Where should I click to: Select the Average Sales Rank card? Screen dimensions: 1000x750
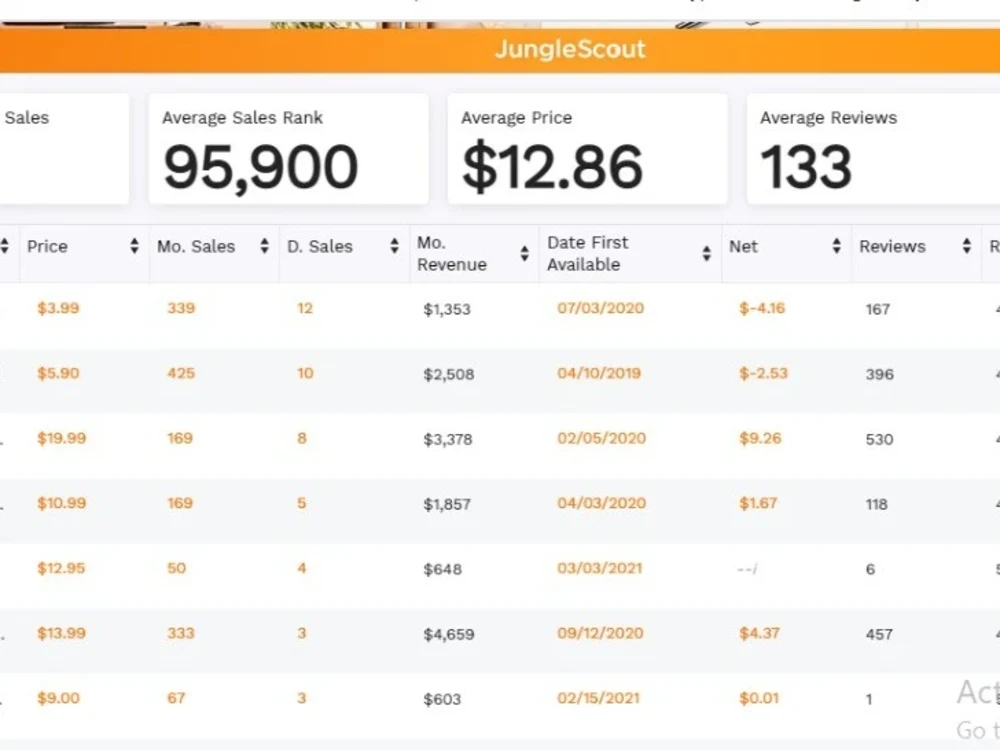coord(288,149)
